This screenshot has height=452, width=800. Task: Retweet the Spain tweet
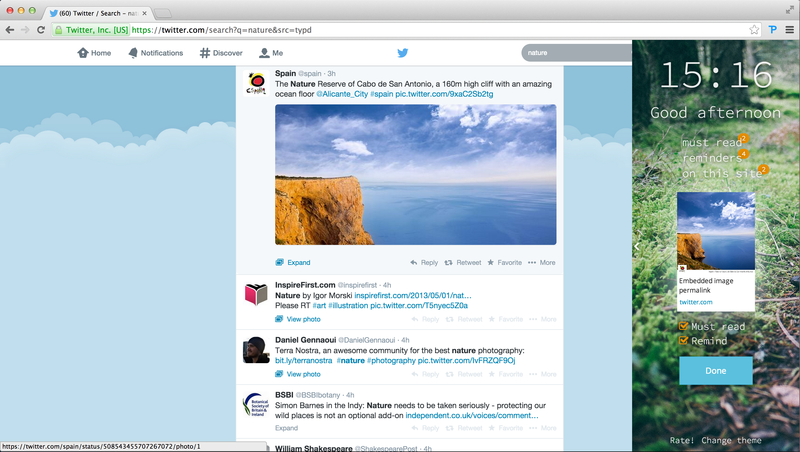point(462,263)
